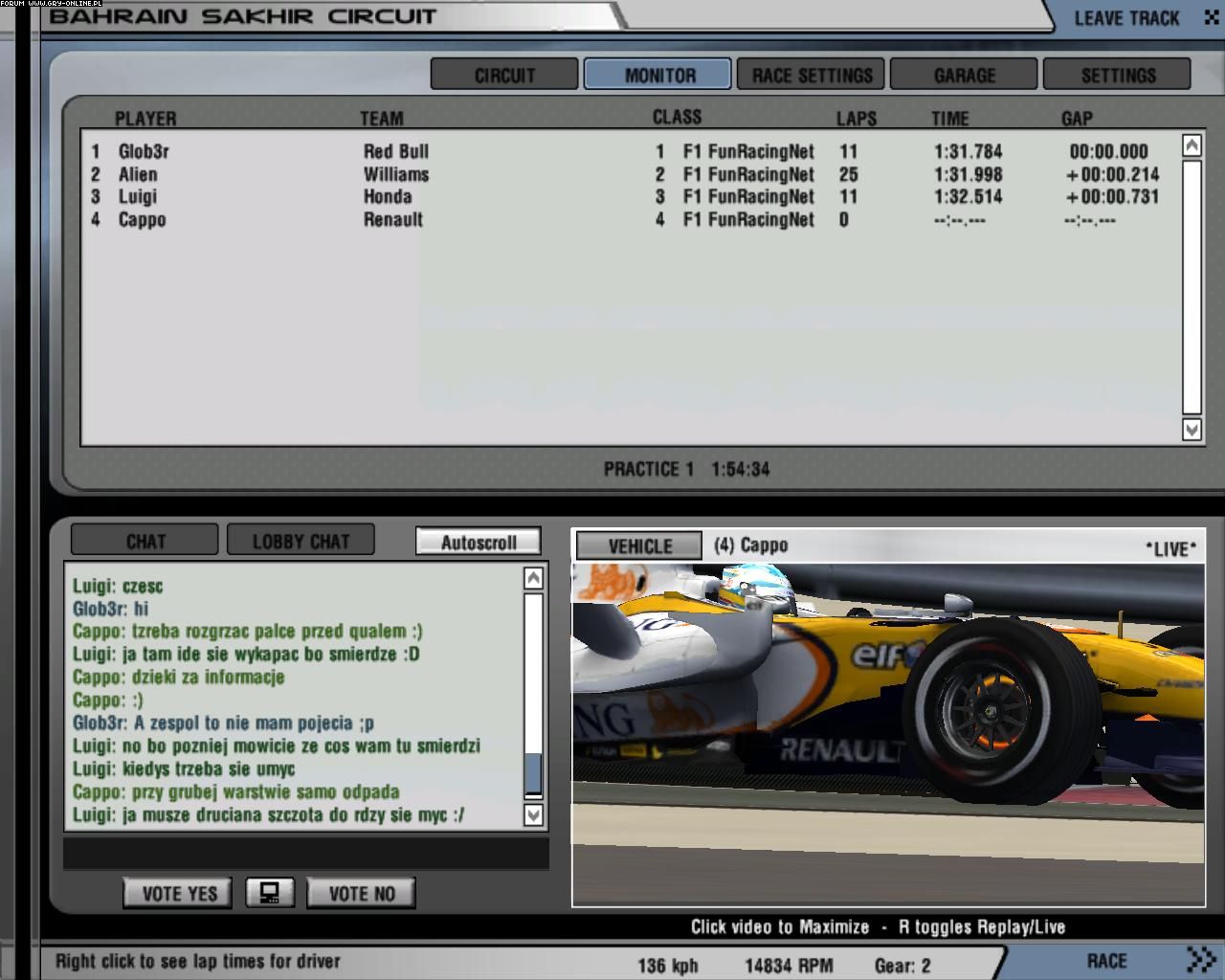Click the *LIVE* indicator above the video
1225x980 pixels.
coord(1170,548)
